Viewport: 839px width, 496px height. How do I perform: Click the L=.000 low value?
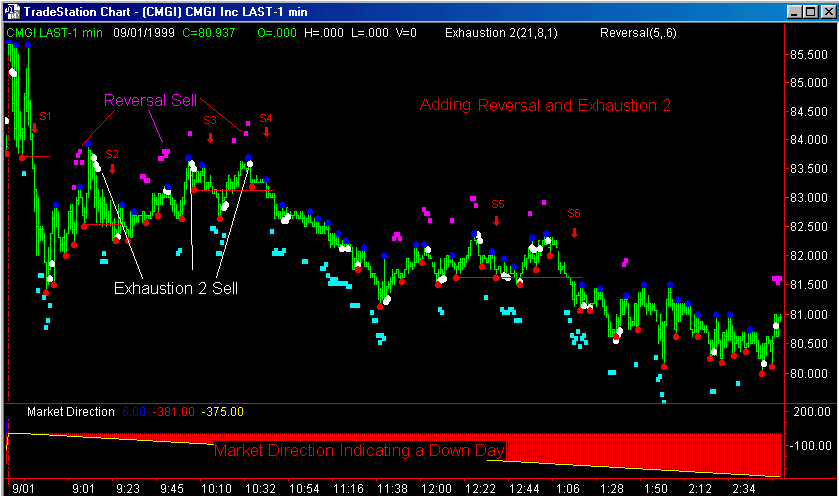[370, 33]
